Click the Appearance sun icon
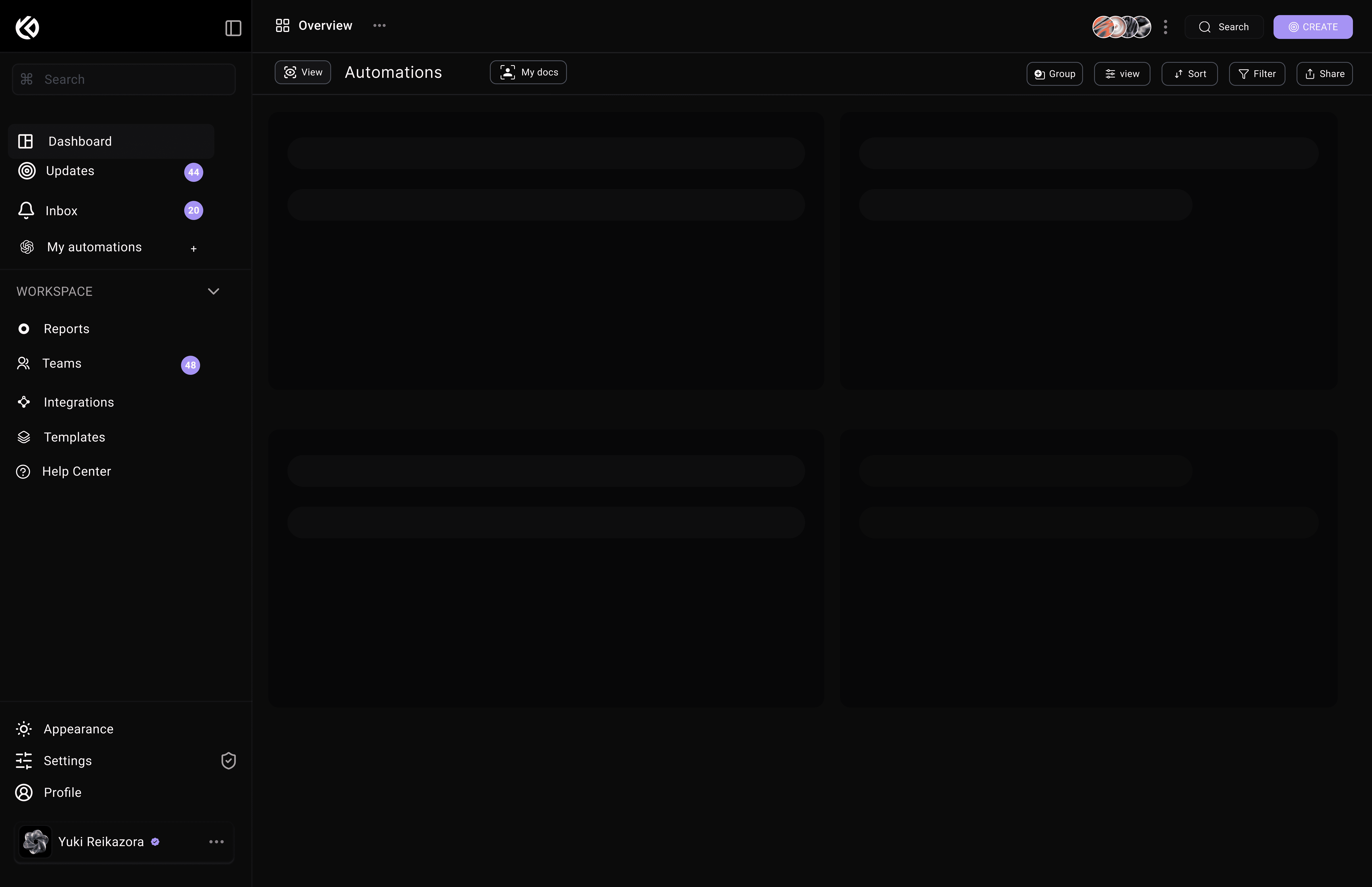Screen dimensions: 1372x887 24,729
